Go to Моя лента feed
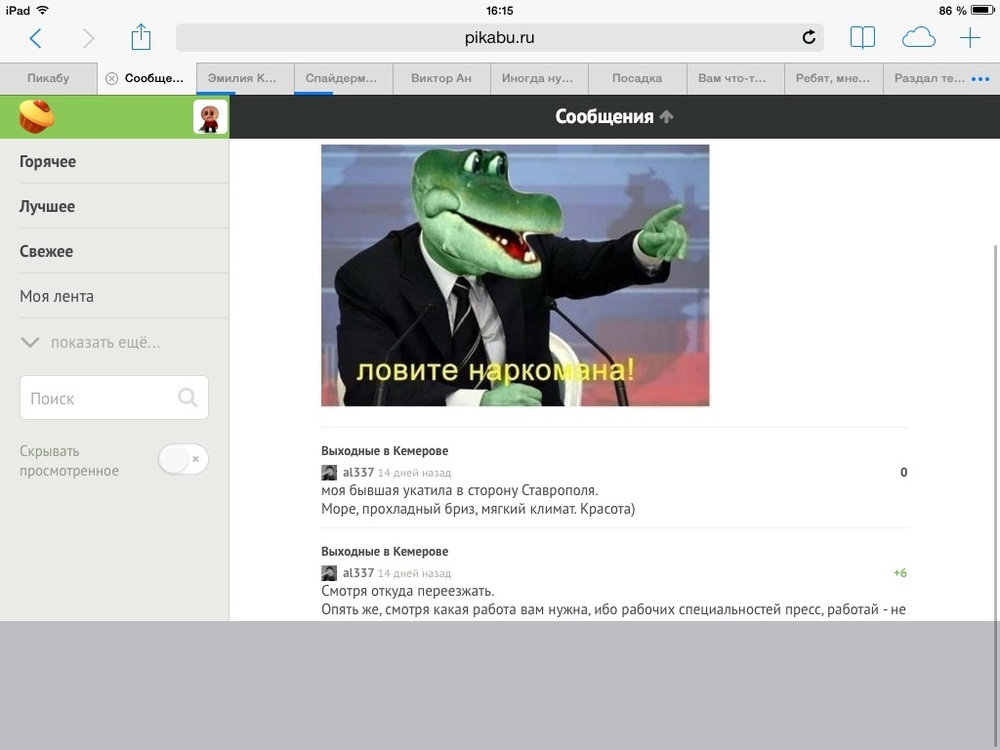The height and width of the screenshot is (750, 1000). 57,297
